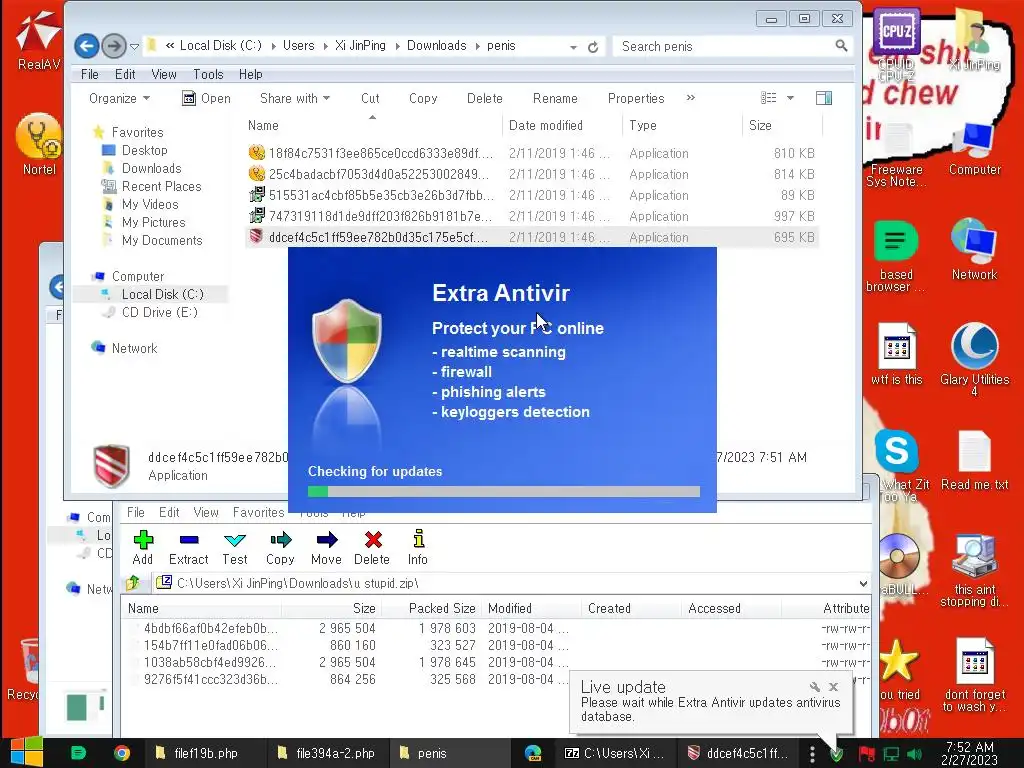Click the Cut toolbar button
Viewport: 1024px width, 768px height.
point(370,98)
